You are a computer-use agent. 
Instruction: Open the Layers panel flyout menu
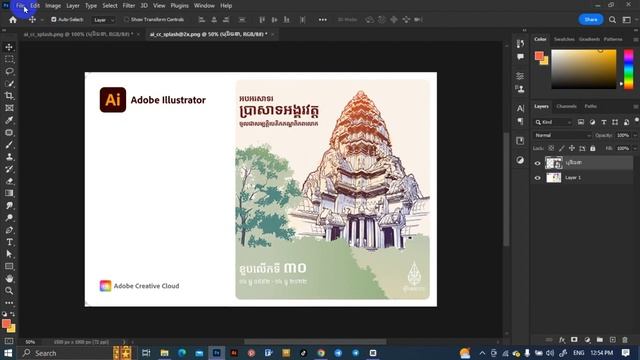click(x=636, y=106)
